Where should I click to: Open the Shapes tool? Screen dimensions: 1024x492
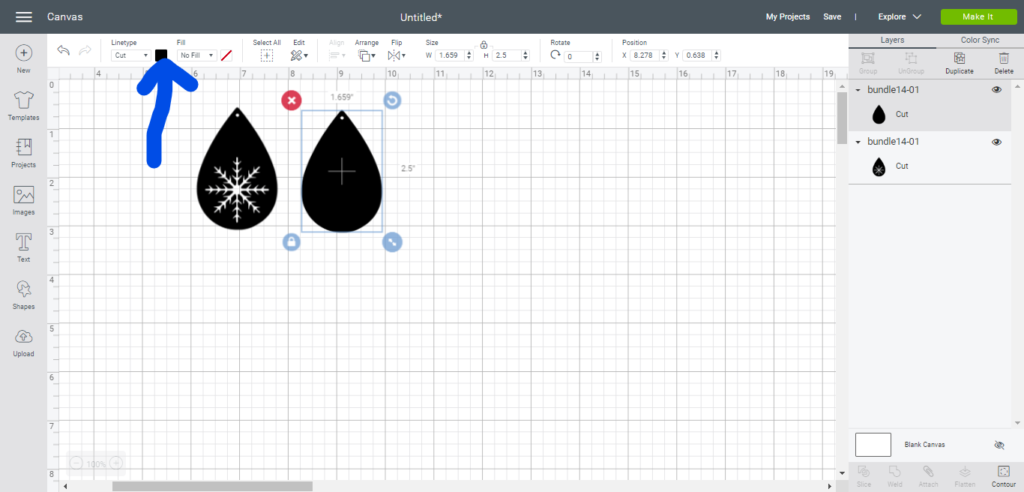(x=23, y=294)
